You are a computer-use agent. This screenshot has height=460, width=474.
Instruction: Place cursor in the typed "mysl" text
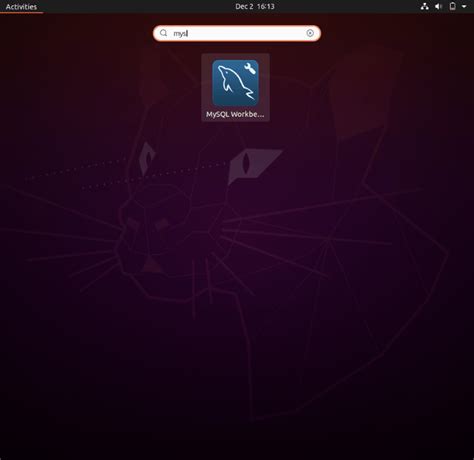click(180, 33)
